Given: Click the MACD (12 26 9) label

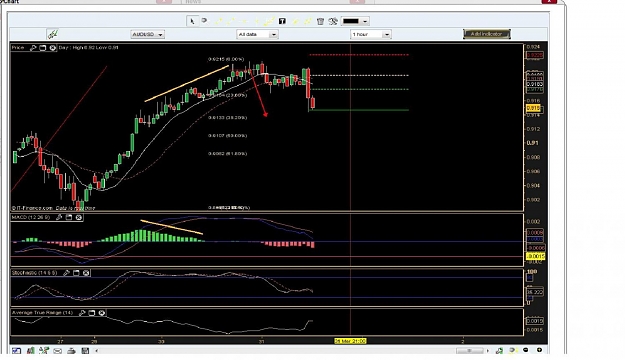Looking at the screenshot, I should click(x=31, y=217).
